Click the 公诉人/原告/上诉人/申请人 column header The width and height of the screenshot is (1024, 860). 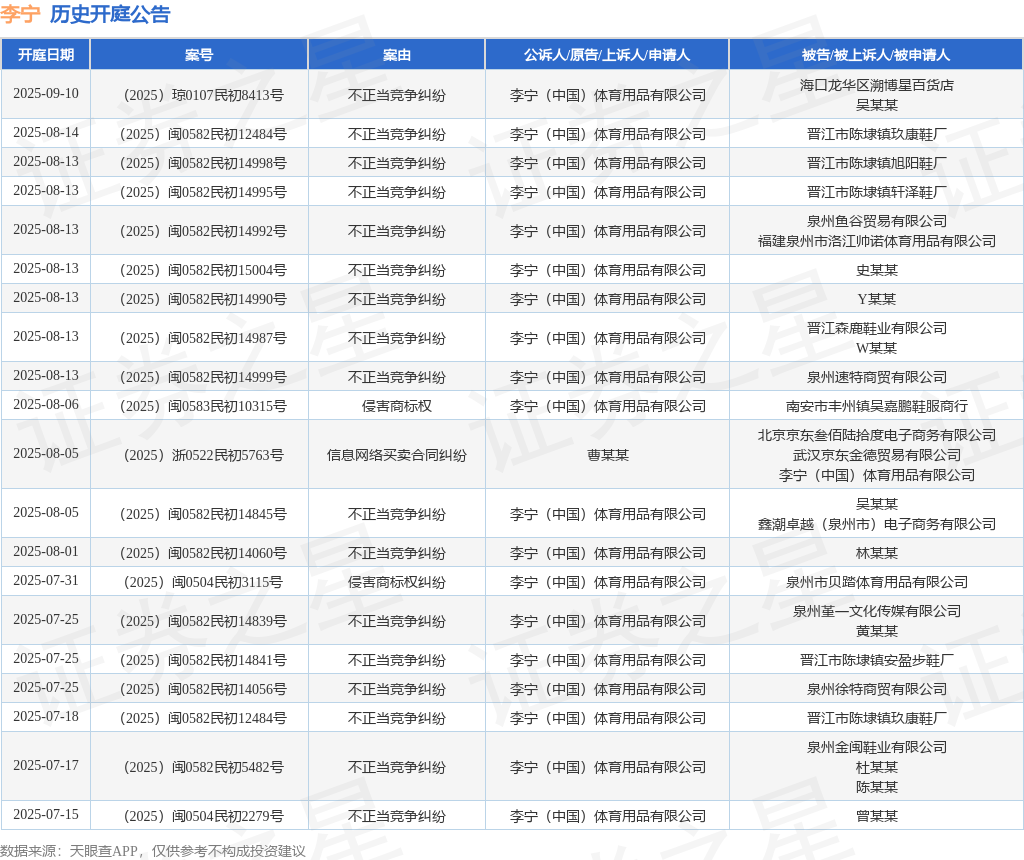pyautogui.click(x=607, y=55)
